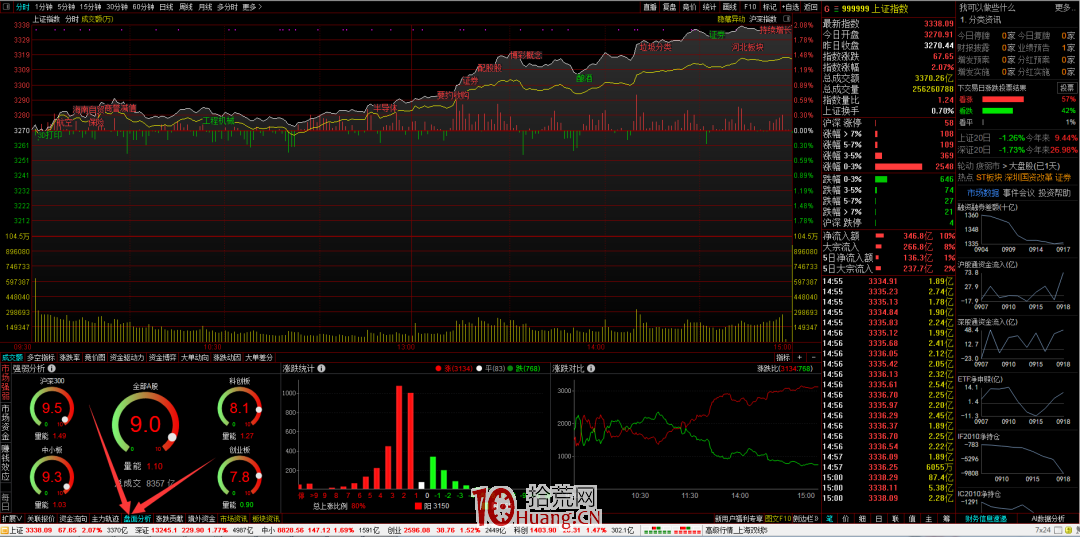Click the plus button next to 指标
The width and height of the screenshot is (1080, 537).
tap(799, 357)
